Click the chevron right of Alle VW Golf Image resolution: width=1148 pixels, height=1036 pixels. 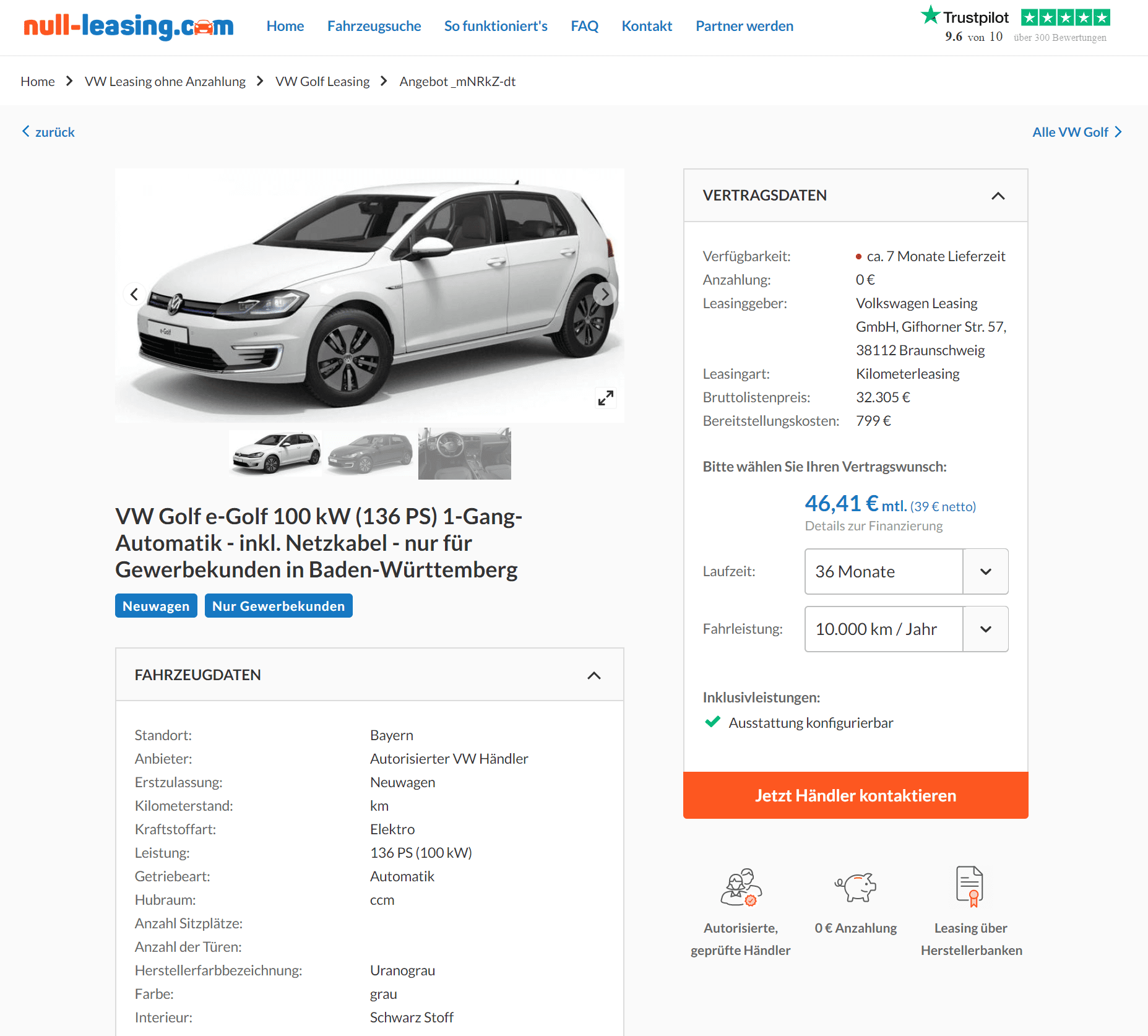(1118, 132)
